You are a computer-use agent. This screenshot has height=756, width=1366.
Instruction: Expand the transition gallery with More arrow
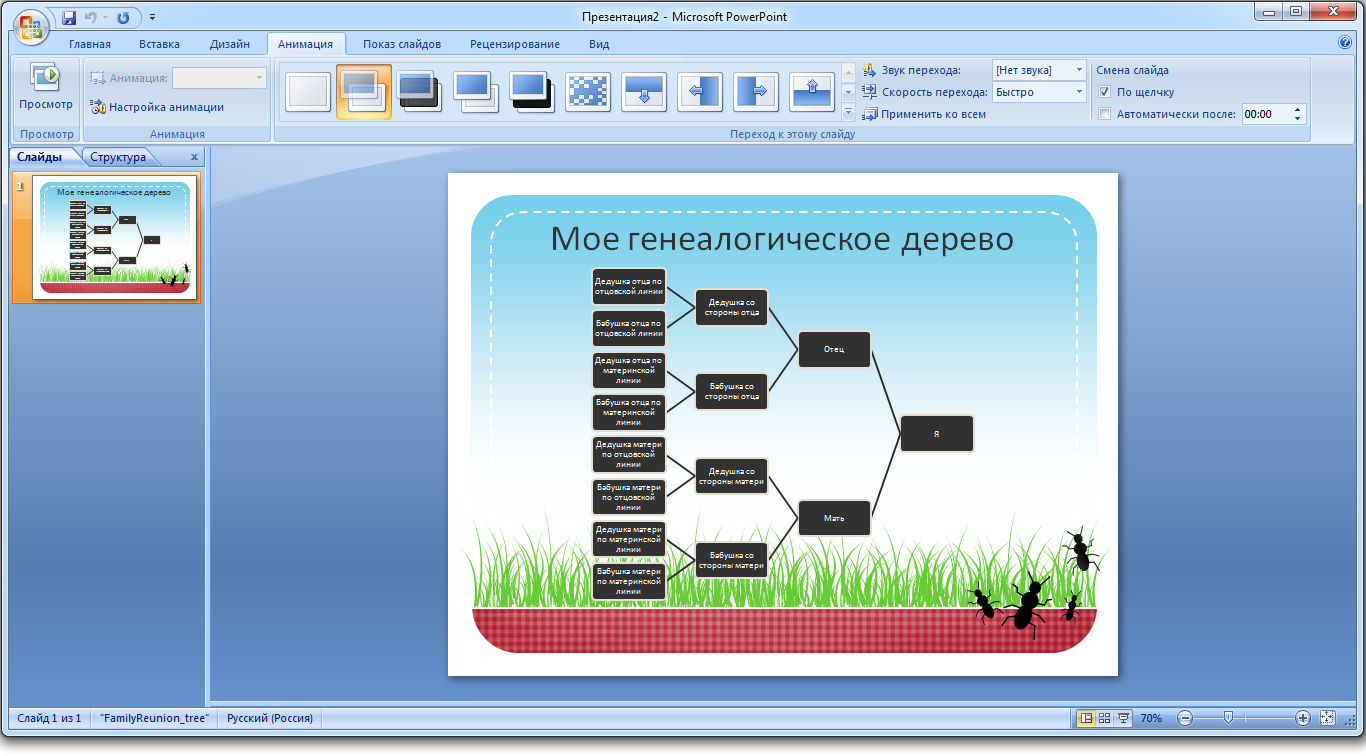849,112
